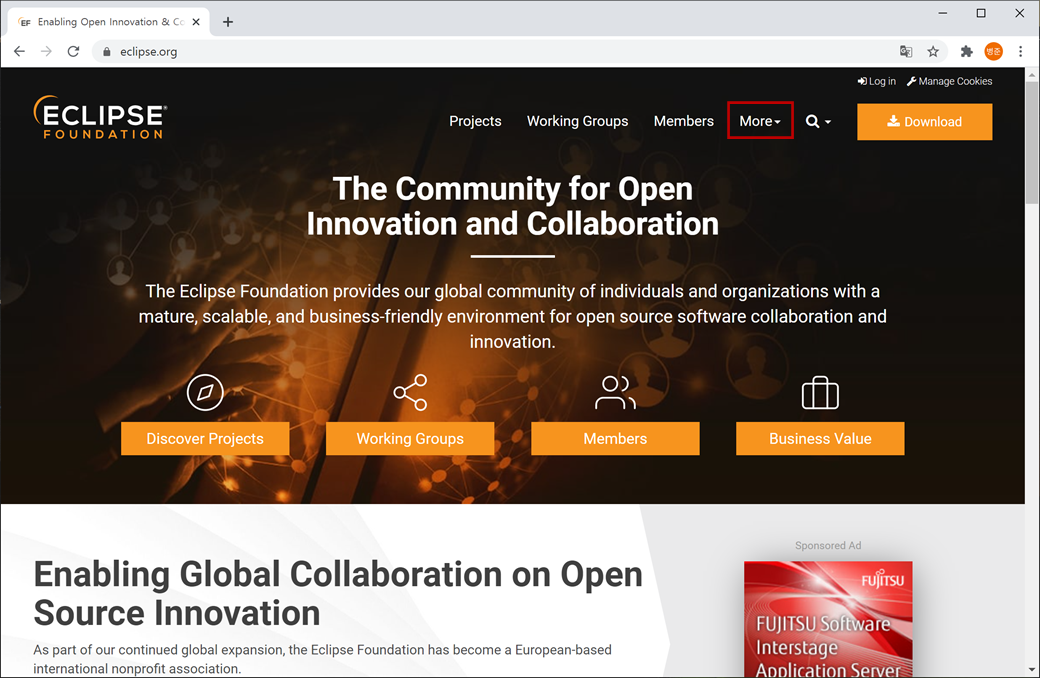Go back using browser back arrow

[19, 51]
